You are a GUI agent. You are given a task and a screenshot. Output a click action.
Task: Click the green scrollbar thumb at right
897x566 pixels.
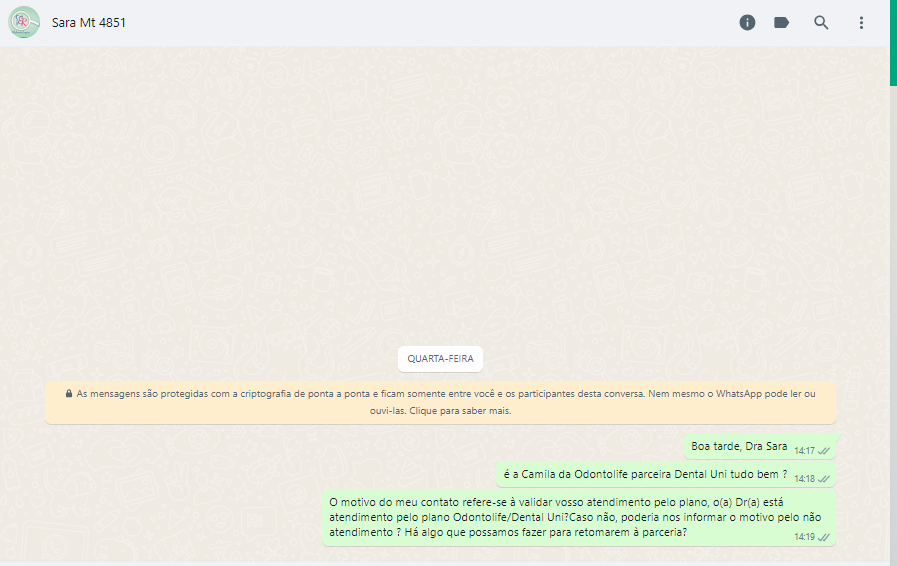click(x=893, y=43)
